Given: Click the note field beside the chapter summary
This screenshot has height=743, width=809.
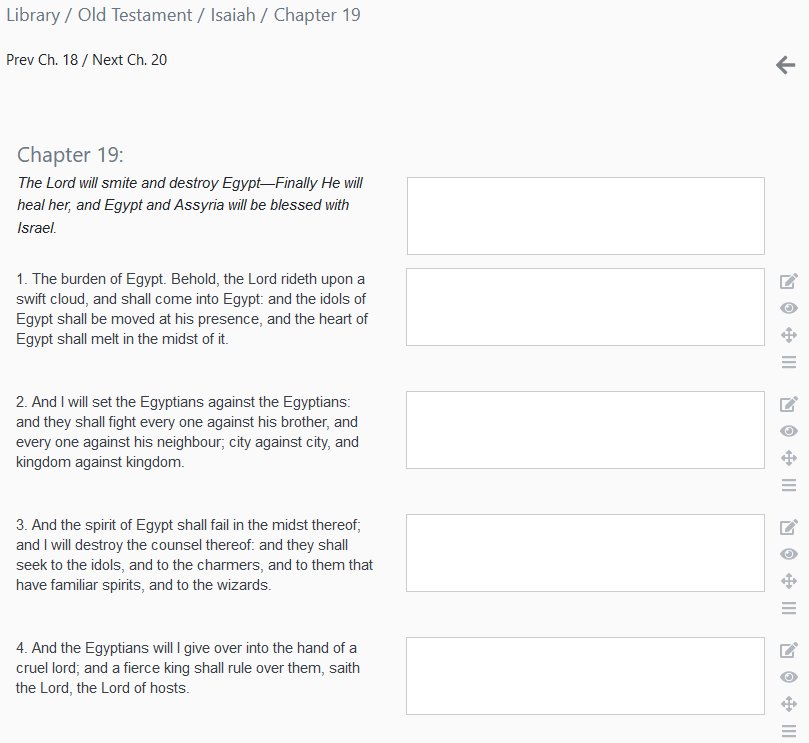Looking at the screenshot, I should [x=585, y=216].
